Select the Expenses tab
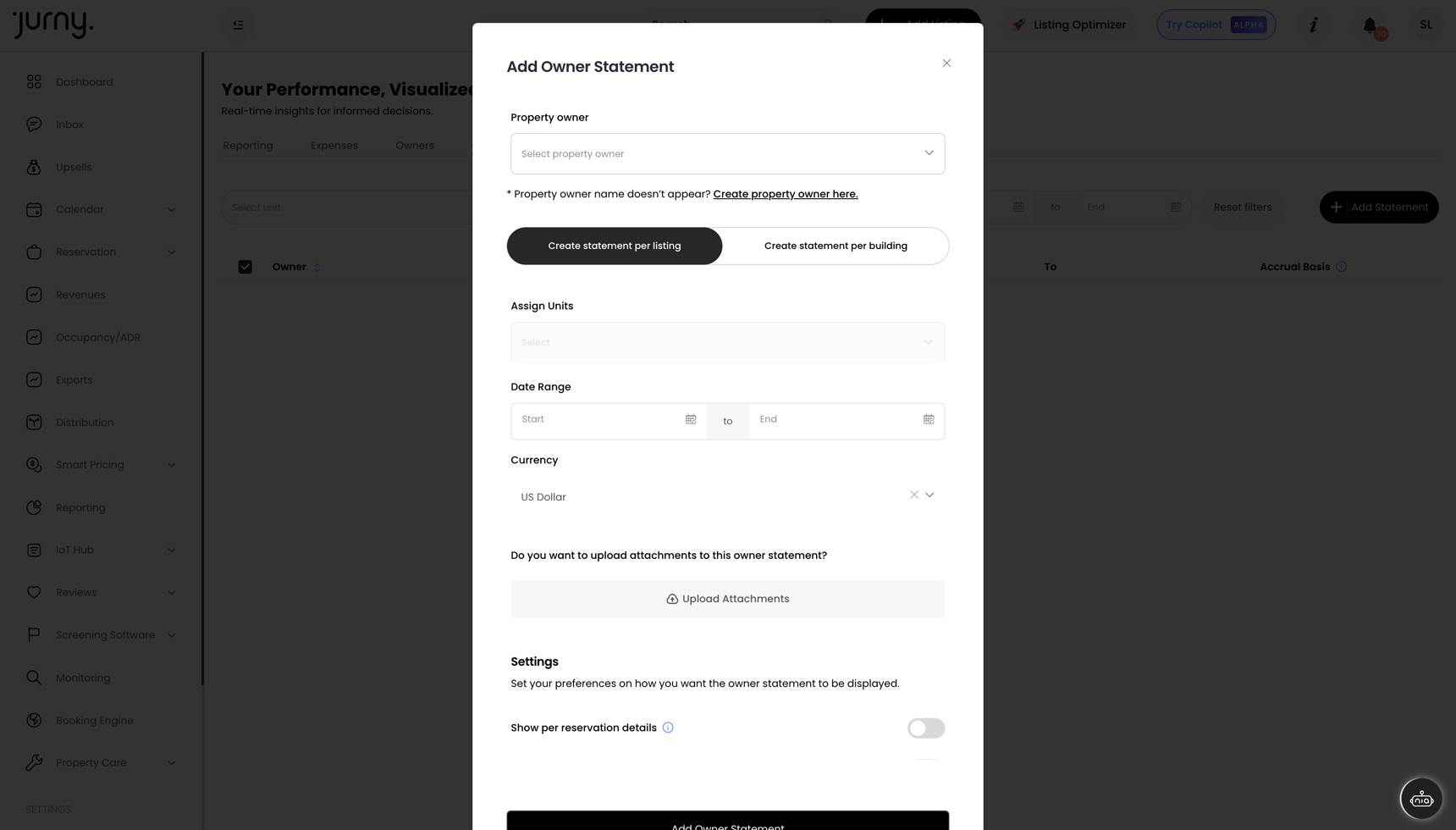This screenshot has width=1456, height=830. coord(334,145)
